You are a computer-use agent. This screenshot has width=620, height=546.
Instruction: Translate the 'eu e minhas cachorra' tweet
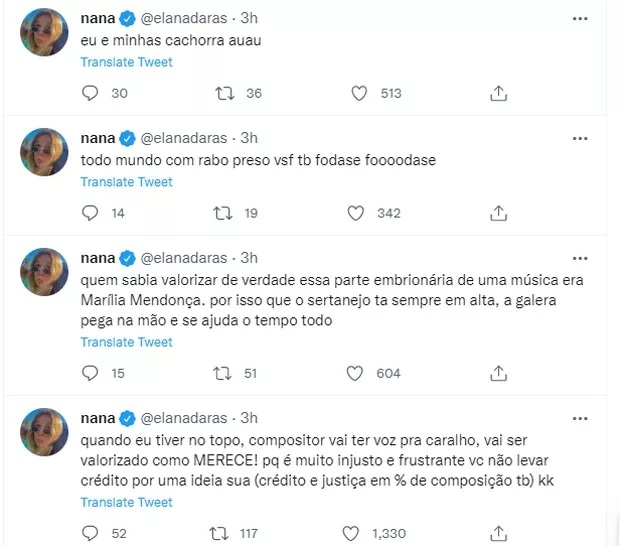[x=126, y=62]
